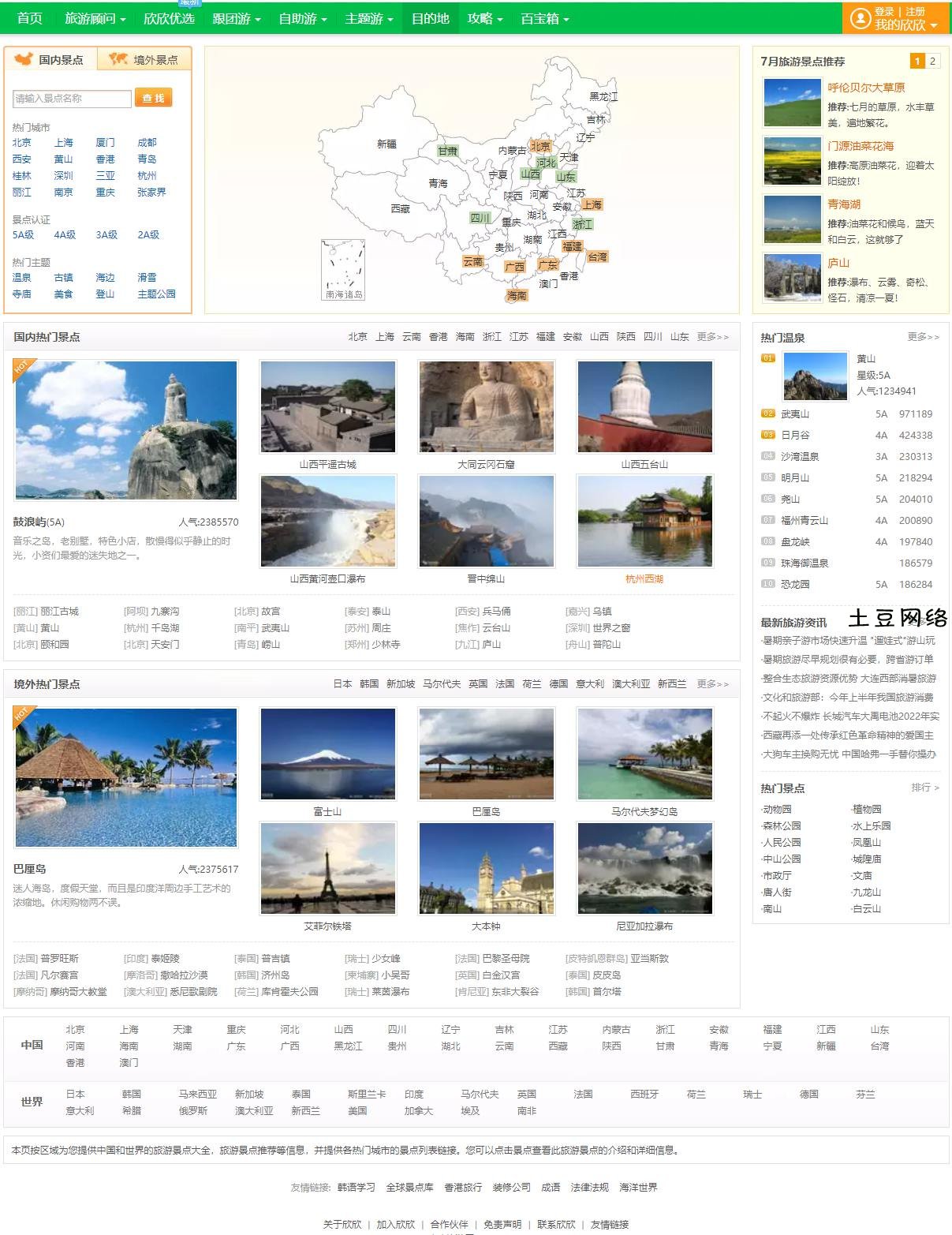Click the 请输入景点名称 search input field
Image resolution: width=952 pixels, height=1235 pixels.
click(71, 98)
